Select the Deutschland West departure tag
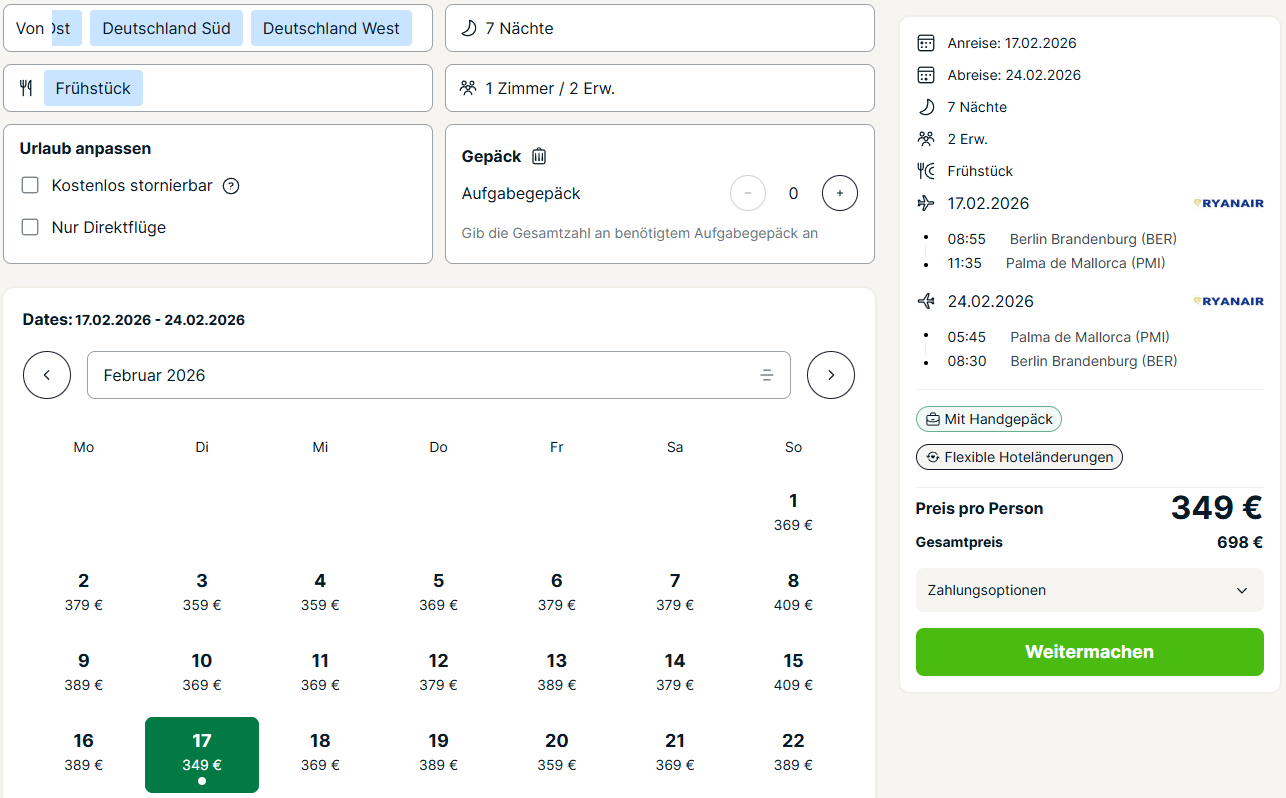Image resolution: width=1286 pixels, height=798 pixels. coord(331,28)
